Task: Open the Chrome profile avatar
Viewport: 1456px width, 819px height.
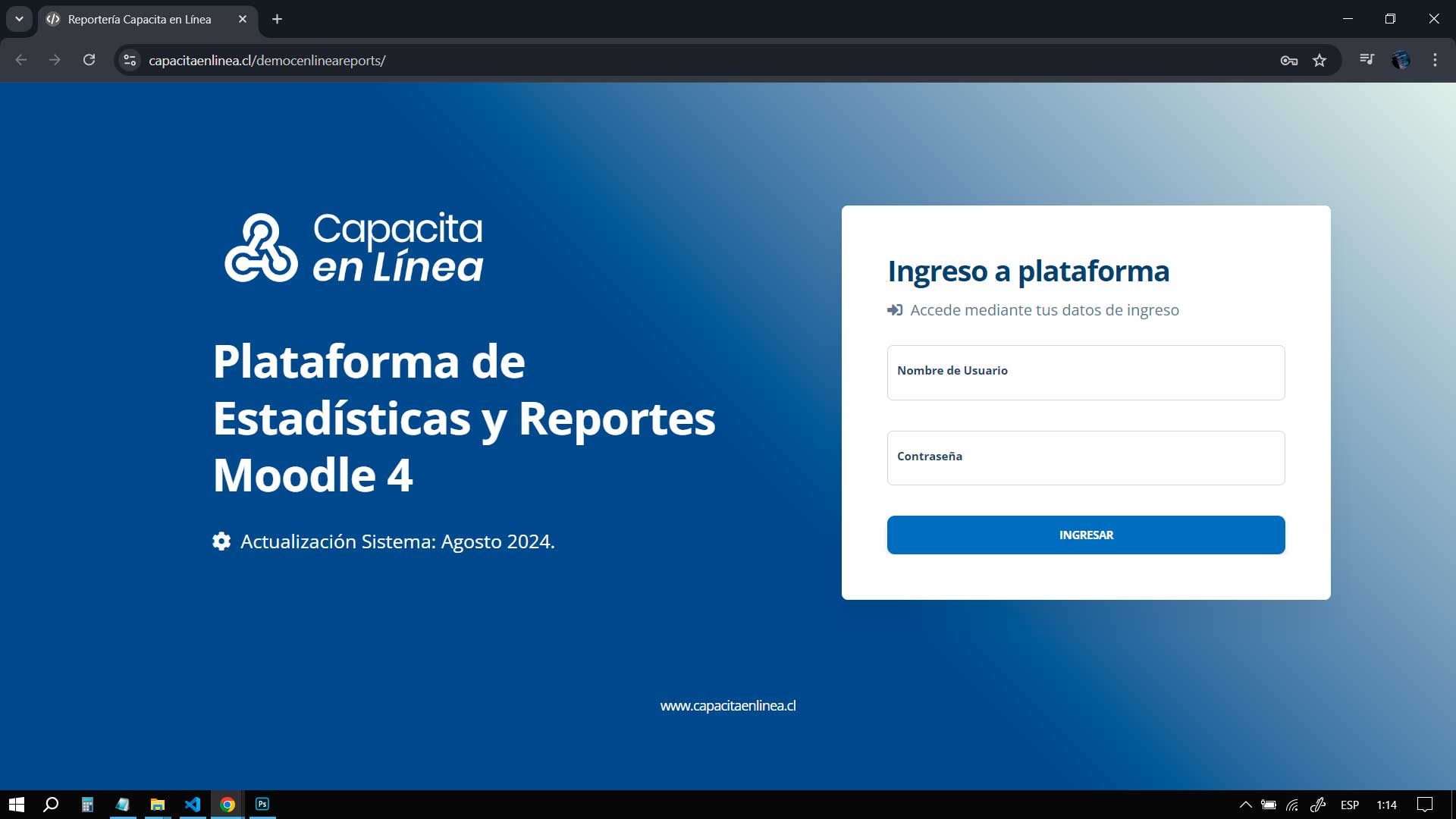Action: [x=1401, y=60]
